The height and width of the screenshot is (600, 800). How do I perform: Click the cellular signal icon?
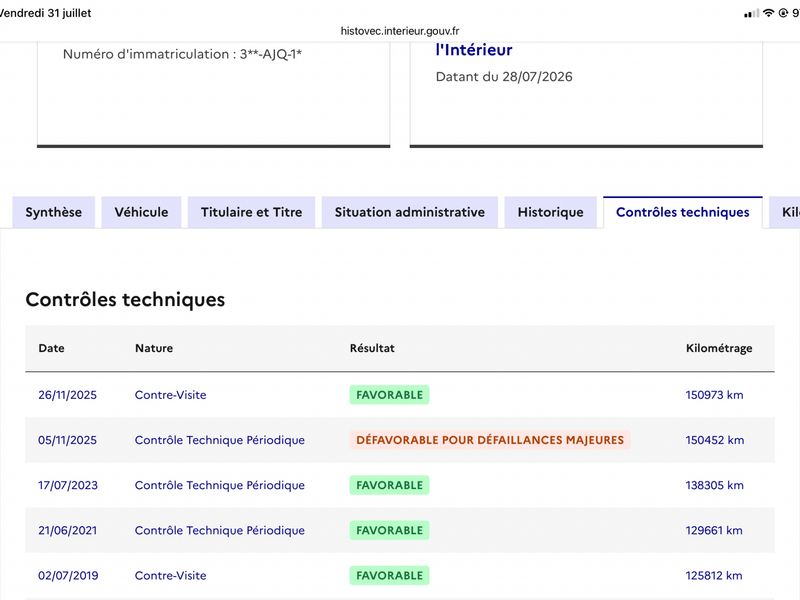(x=752, y=13)
